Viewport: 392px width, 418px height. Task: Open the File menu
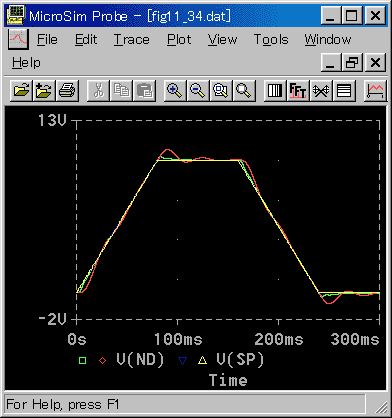coord(47,40)
